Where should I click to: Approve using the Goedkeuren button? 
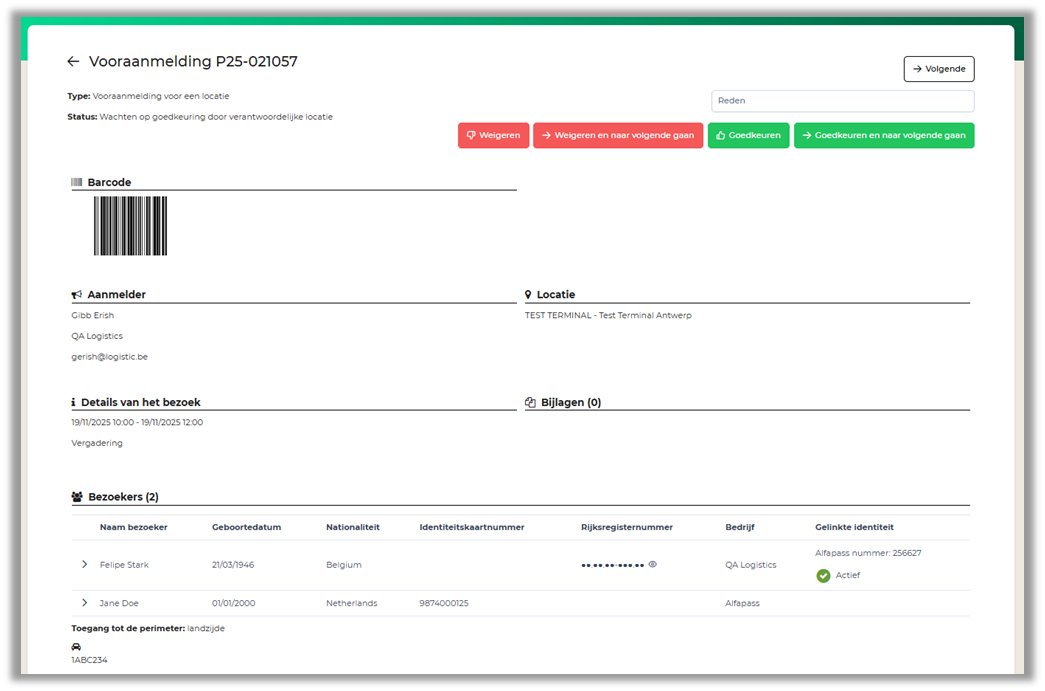click(748, 135)
